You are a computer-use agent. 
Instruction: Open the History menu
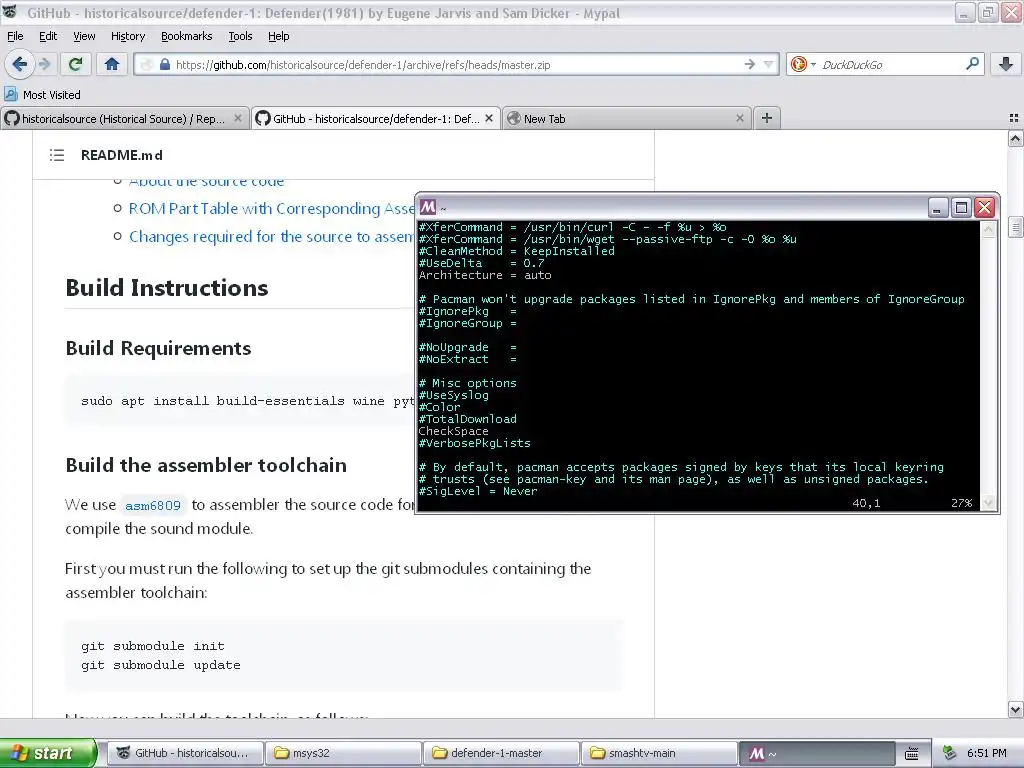pyautogui.click(x=127, y=36)
